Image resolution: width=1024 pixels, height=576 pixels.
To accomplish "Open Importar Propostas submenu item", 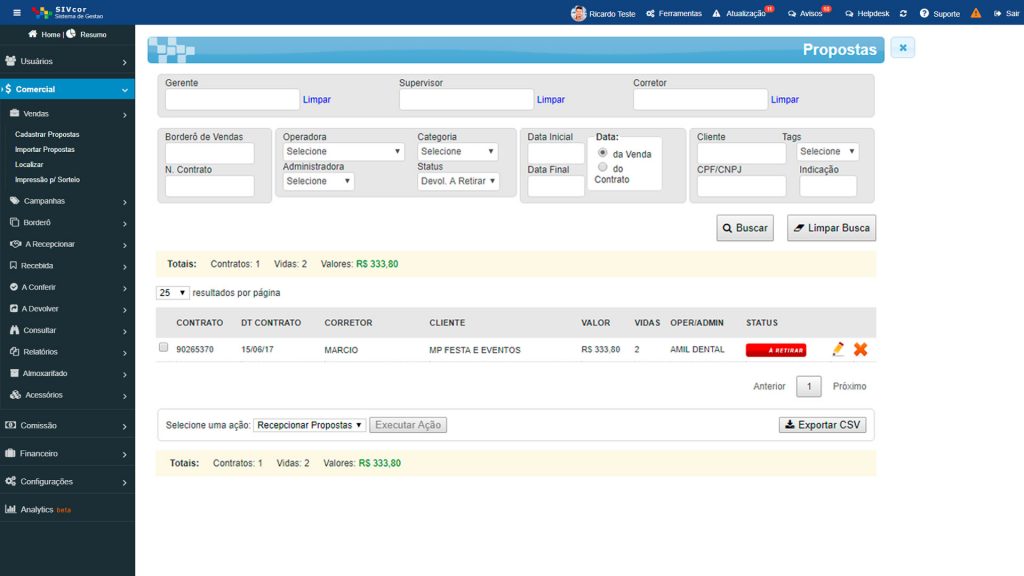I will tap(44, 149).
